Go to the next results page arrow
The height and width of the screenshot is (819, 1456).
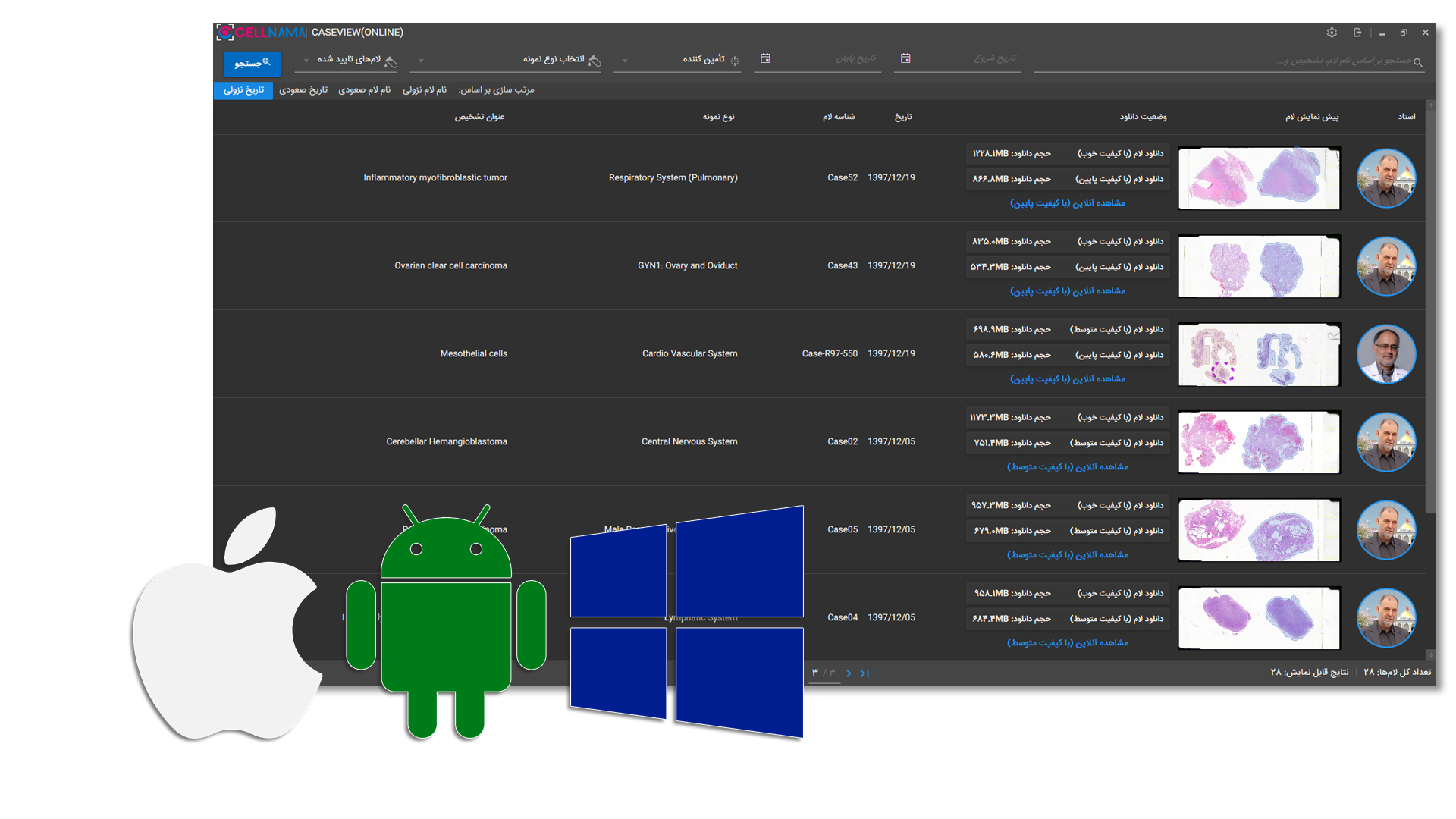point(849,673)
